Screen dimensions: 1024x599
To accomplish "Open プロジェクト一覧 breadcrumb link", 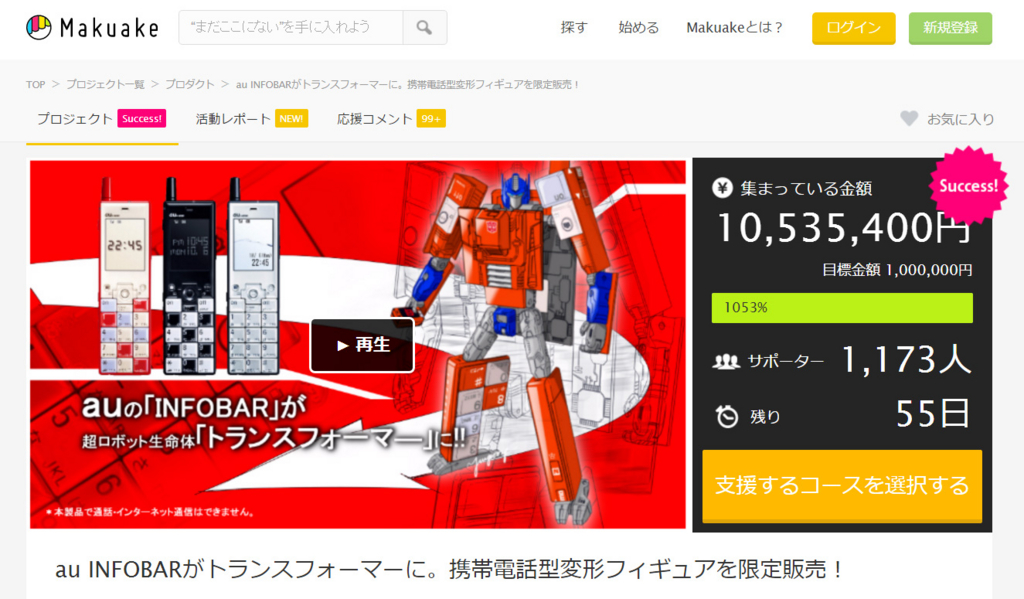I will (x=105, y=84).
